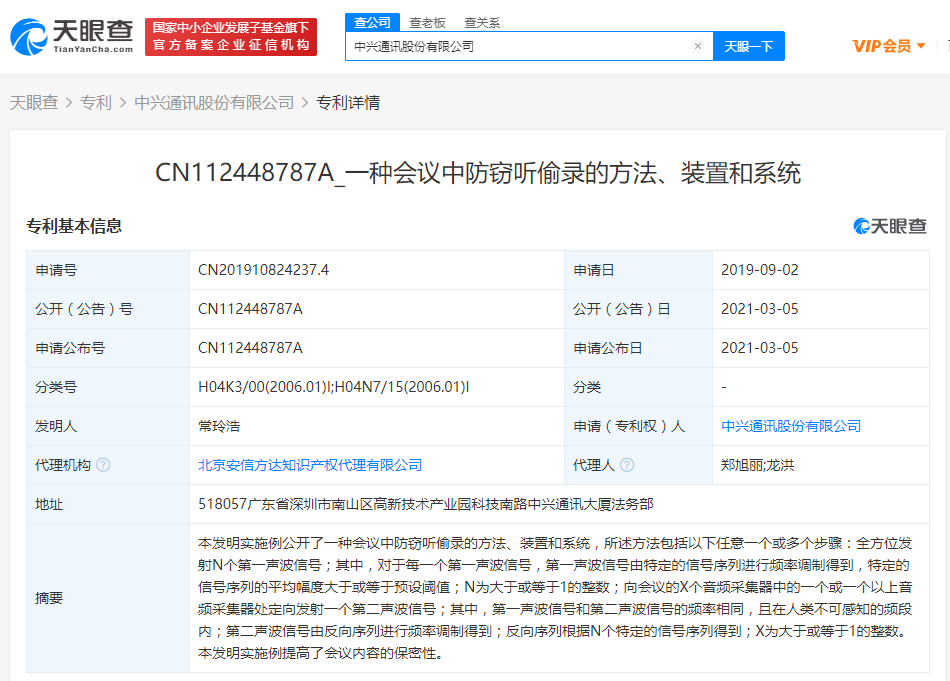Open agency link 北京安信方达知识产权代理有限公司

[x=310, y=465]
